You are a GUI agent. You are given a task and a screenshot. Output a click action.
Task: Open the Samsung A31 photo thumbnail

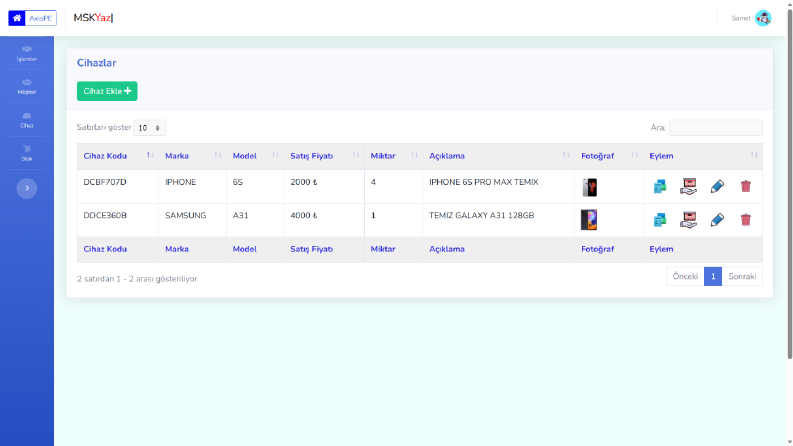[x=589, y=219]
